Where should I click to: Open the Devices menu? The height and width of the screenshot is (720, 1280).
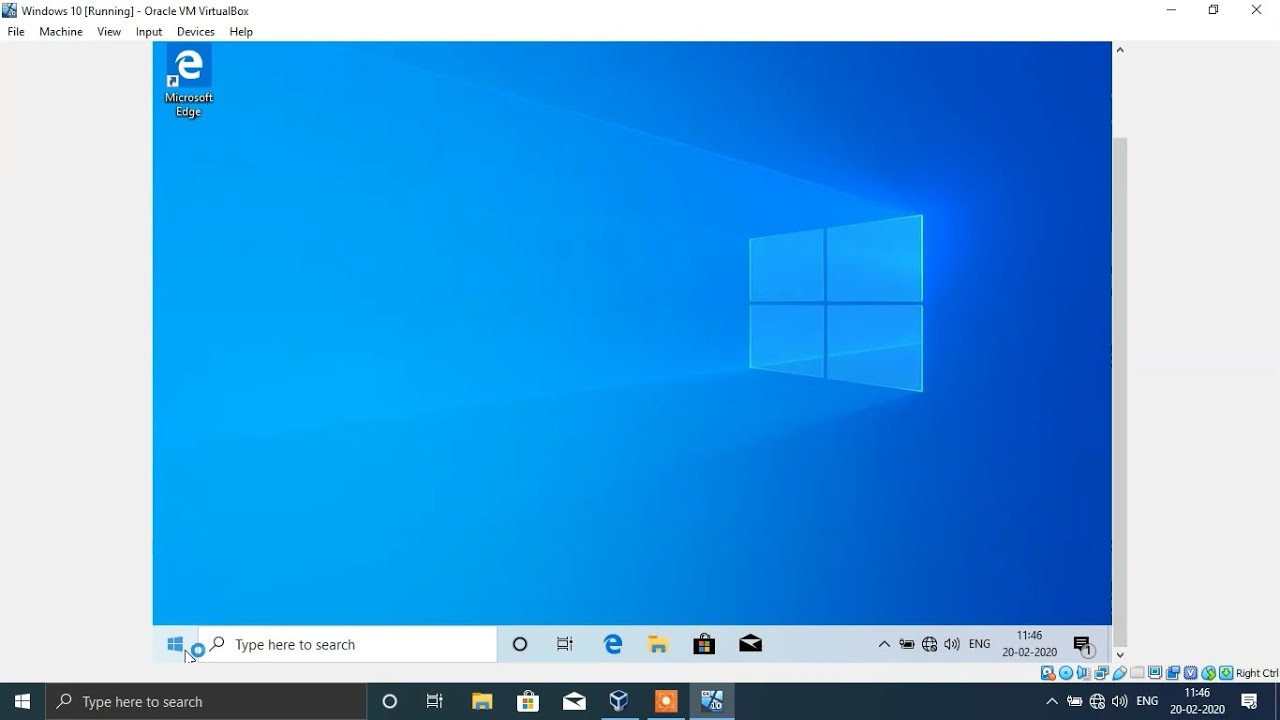pyautogui.click(x=196, y=32)
